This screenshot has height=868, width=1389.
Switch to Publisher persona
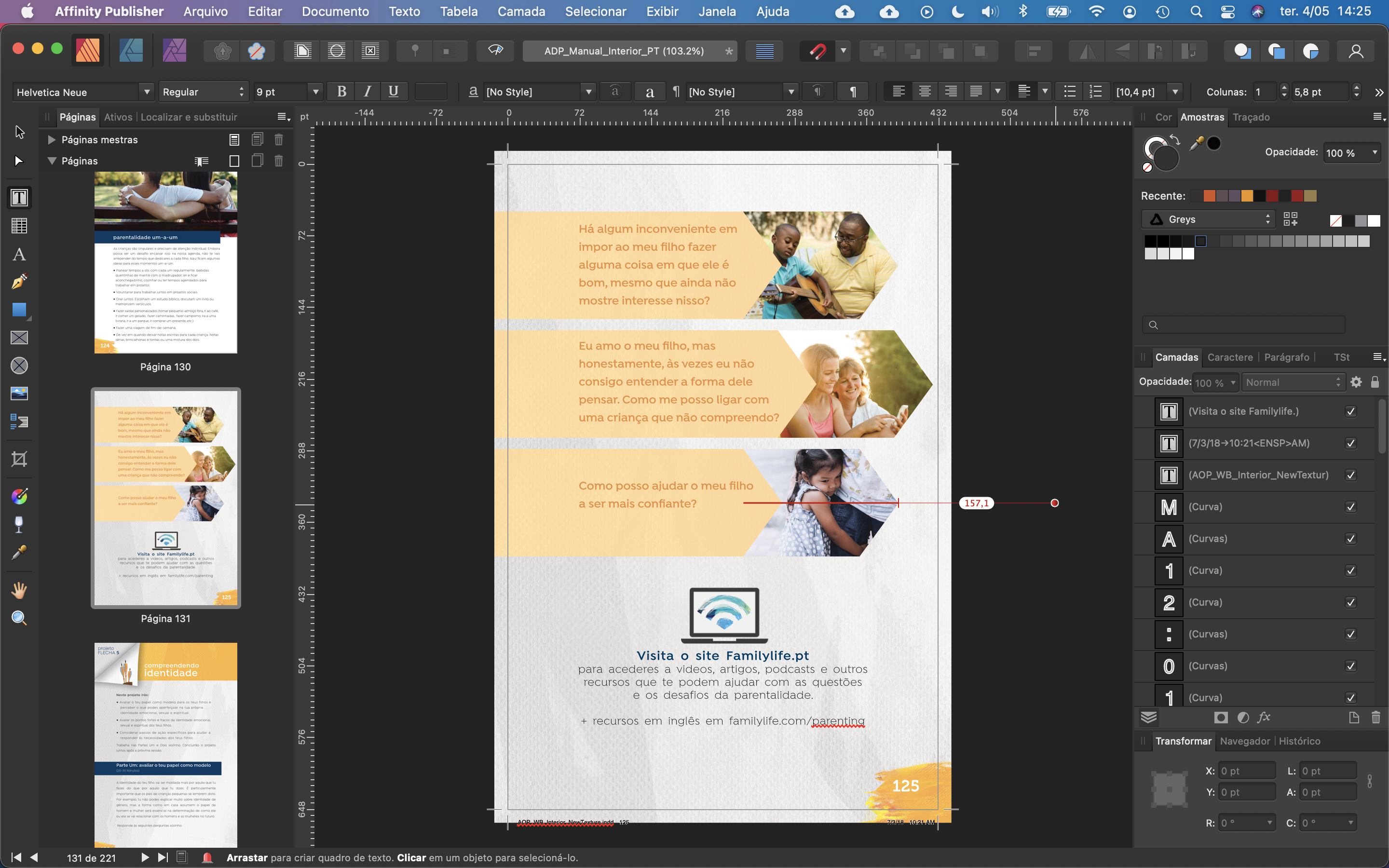pos(87,51)
